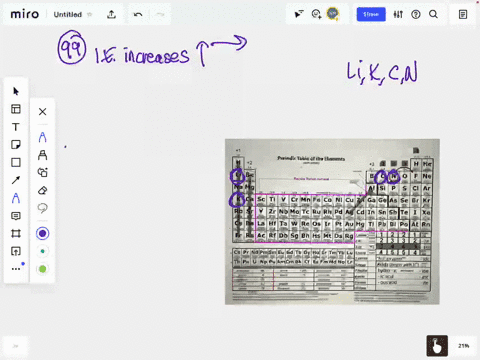
Task: Choose the Smart drawing tool
Action: (42, 172)
